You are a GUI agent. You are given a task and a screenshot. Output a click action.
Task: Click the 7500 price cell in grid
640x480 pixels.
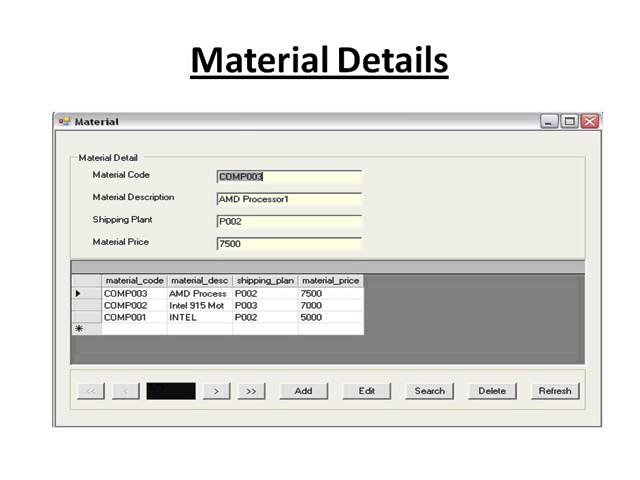tap(331, 293)
